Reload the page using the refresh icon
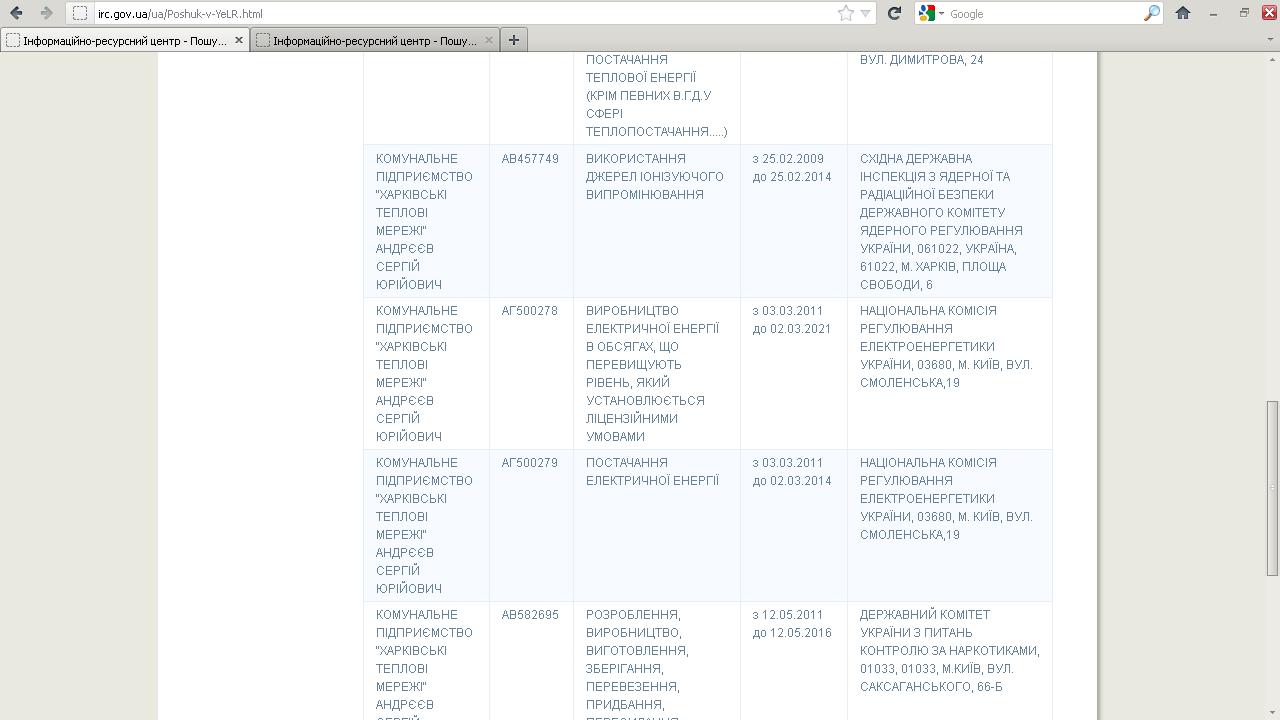 pos(895,13)
